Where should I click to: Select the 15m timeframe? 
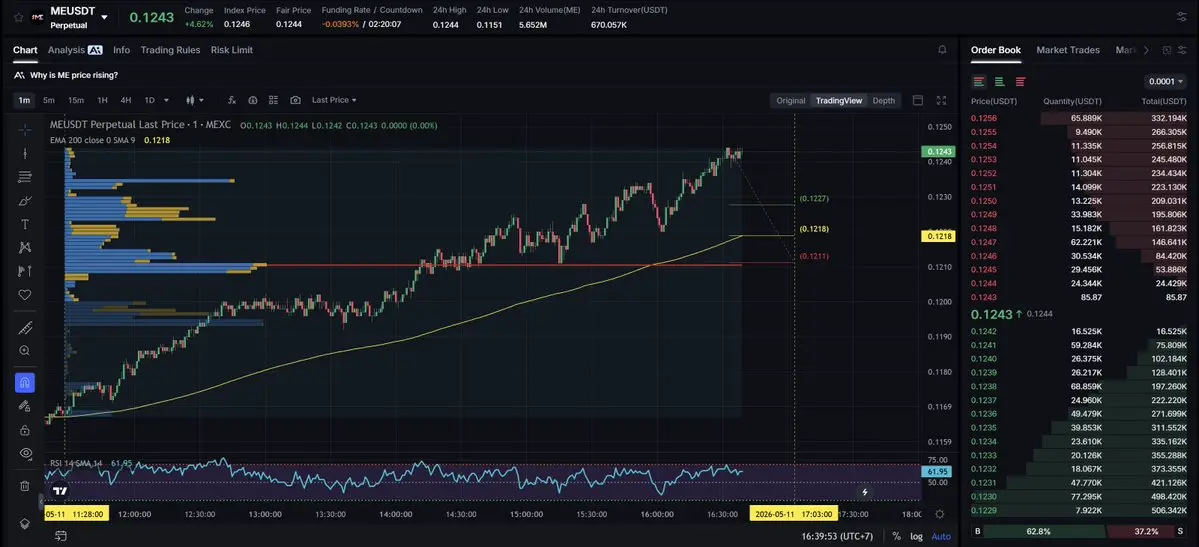point(76,100)
